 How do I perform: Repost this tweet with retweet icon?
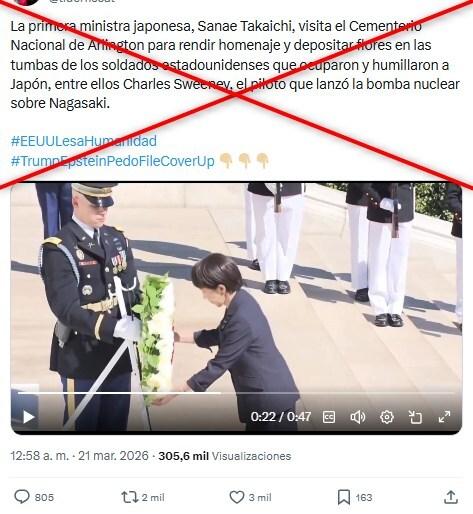130,497
